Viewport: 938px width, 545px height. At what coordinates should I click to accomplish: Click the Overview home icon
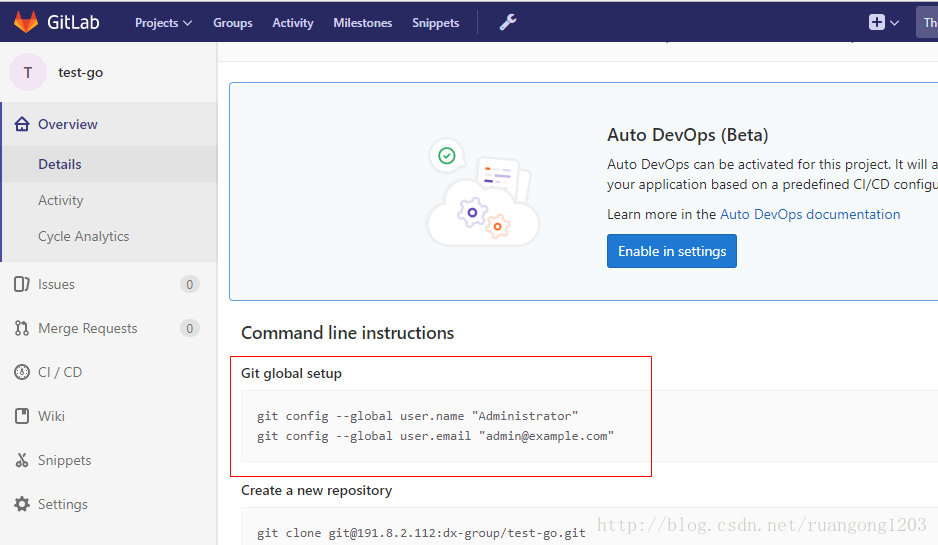[22, 124]
